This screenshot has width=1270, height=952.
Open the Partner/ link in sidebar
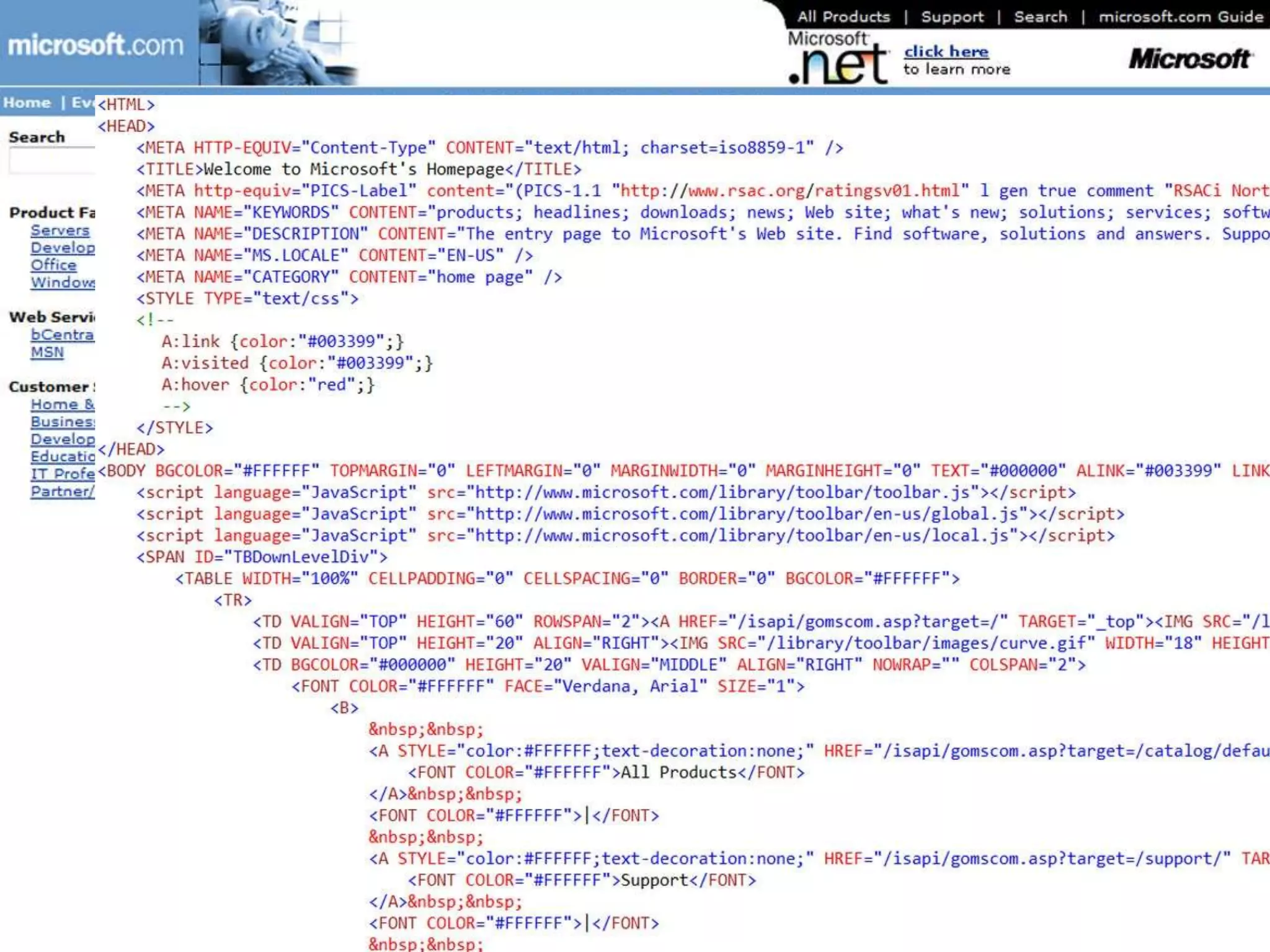tap(63, 491)
